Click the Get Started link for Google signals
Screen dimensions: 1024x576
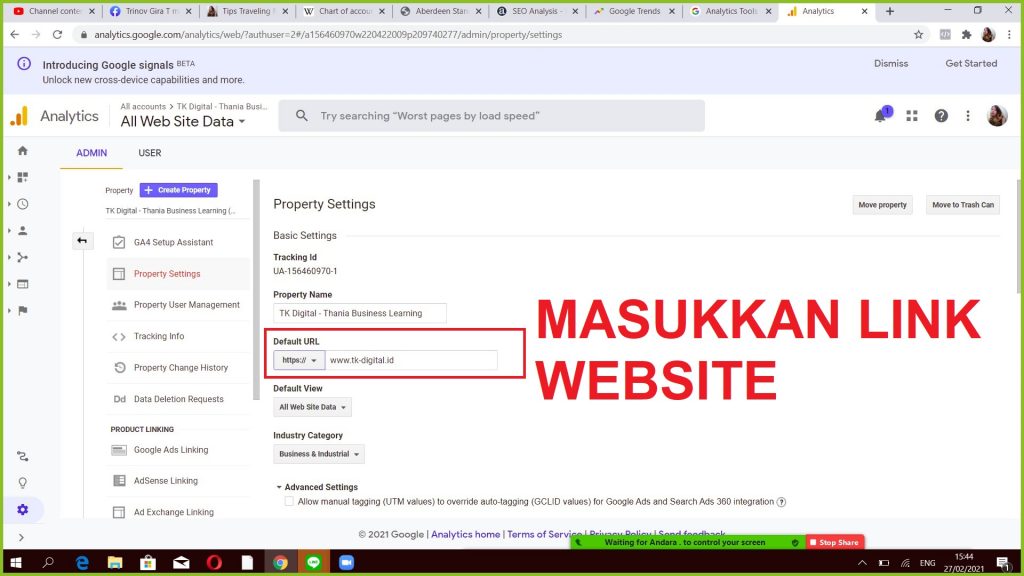(971, 64)
